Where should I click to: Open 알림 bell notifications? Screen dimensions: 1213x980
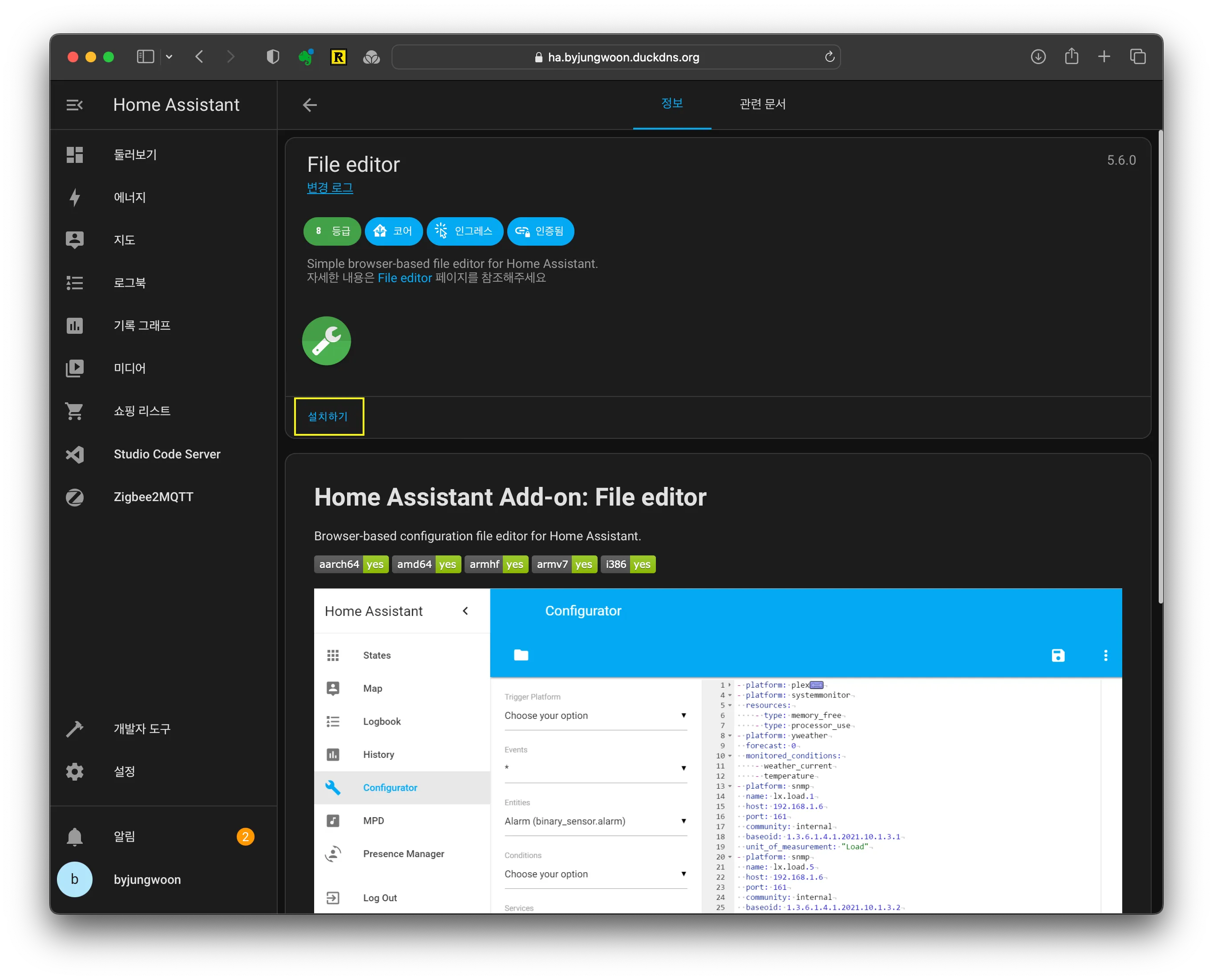pos(74,837)
